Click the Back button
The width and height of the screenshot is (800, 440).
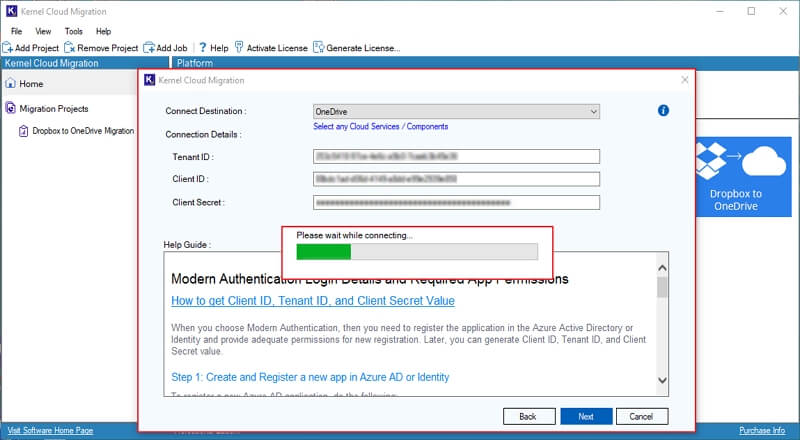pos(529,417)
